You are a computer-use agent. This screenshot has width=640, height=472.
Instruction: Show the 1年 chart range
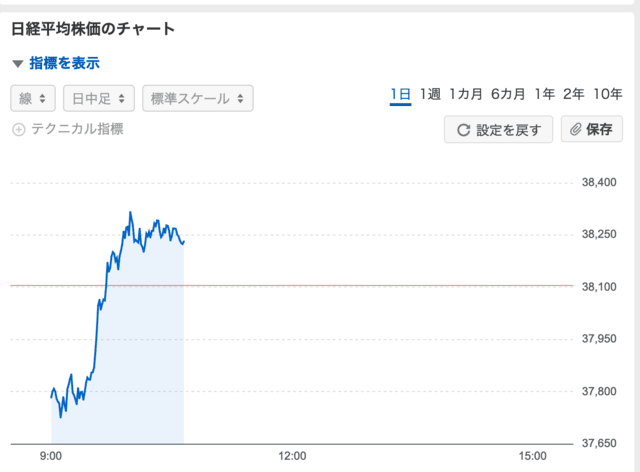tap(545, 94)
